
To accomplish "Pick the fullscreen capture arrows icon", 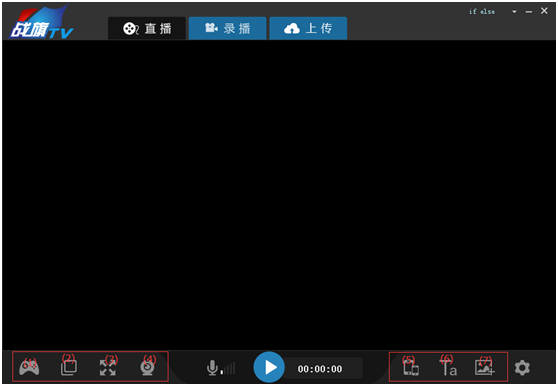I will coord(108,368).
